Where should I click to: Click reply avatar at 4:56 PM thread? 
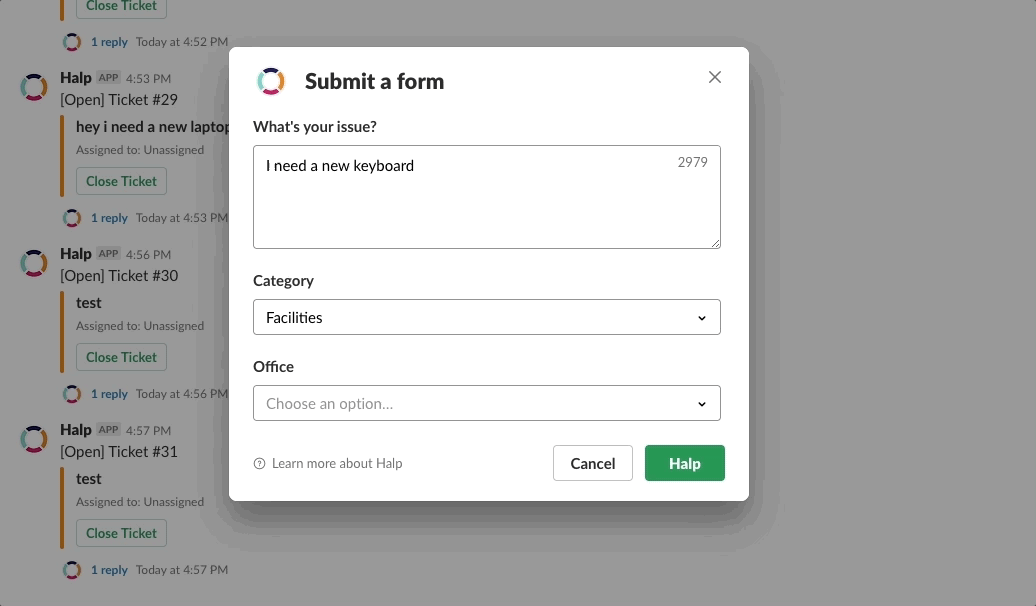(72, 394)
